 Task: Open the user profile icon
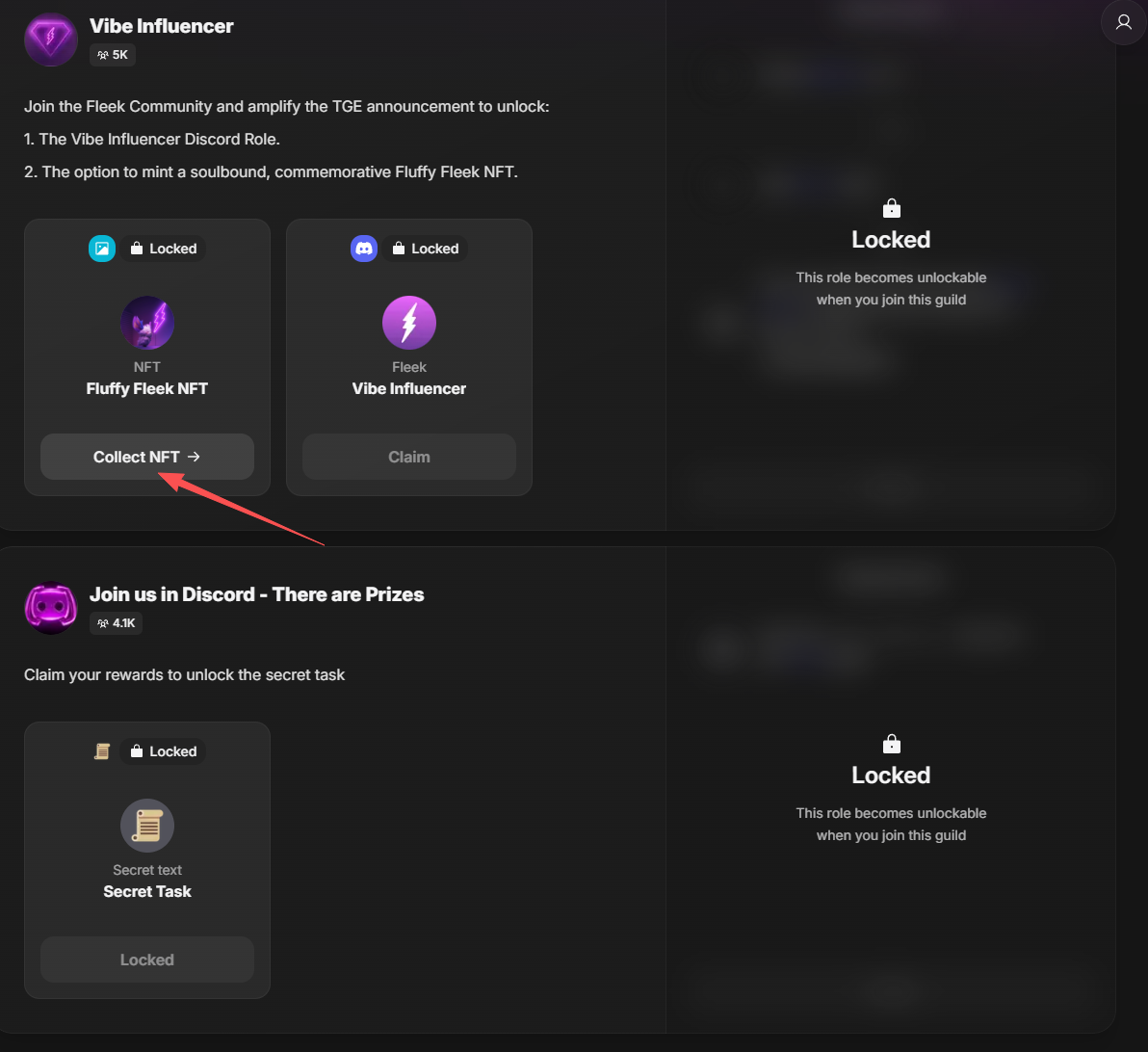(1123, 23)
